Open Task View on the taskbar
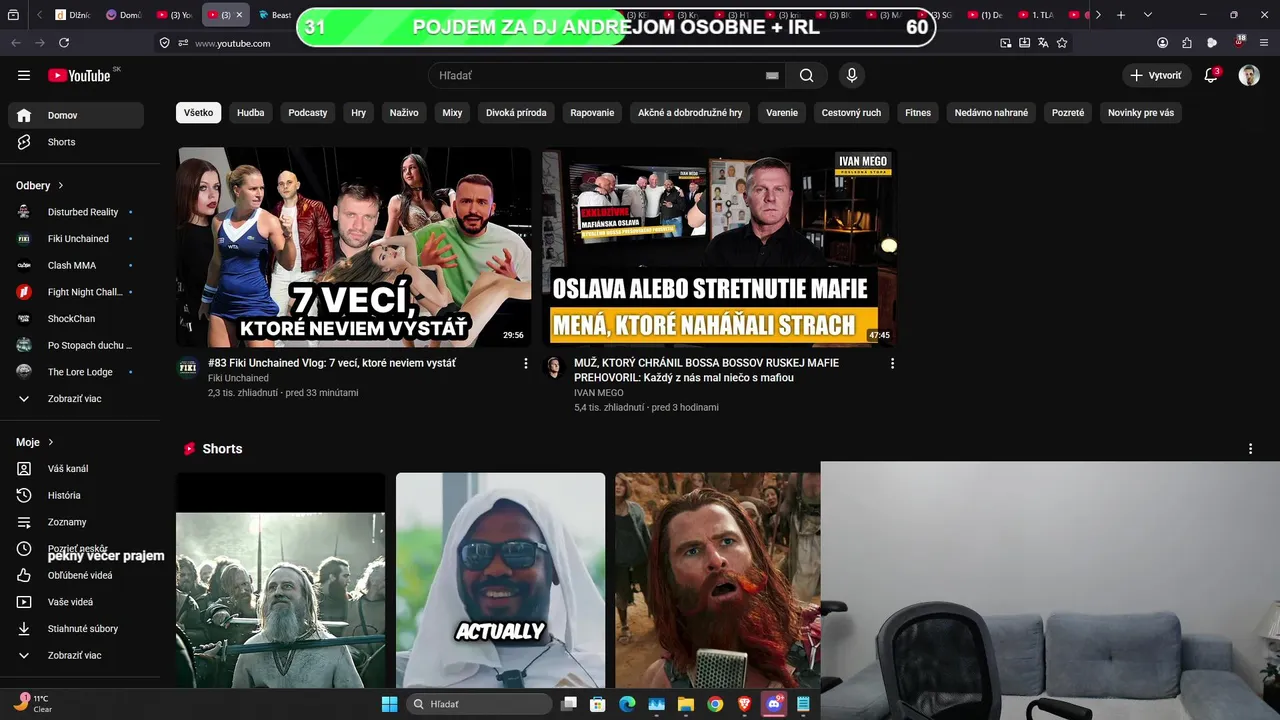Screen dimensions: 1280x720 pyautogui.click(x=569, y=704)
